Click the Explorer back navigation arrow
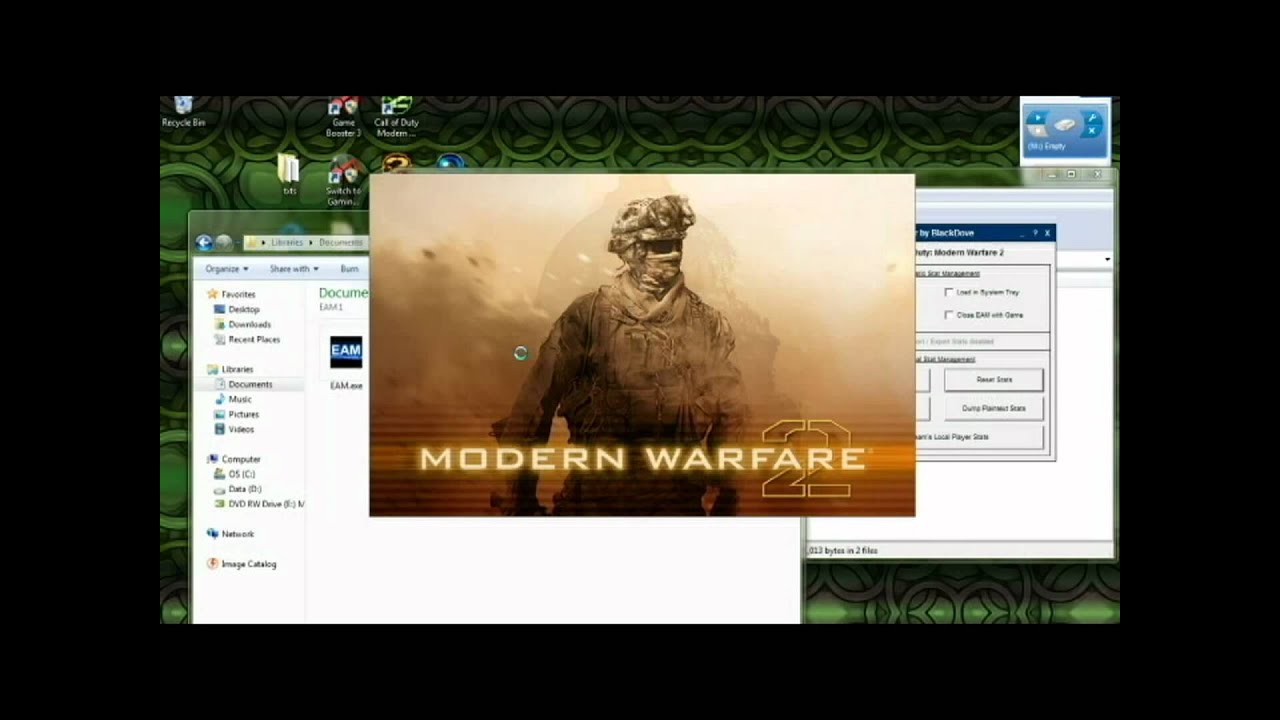The image size is (1280, 720). pyautogui.click(x=204, y=242)
